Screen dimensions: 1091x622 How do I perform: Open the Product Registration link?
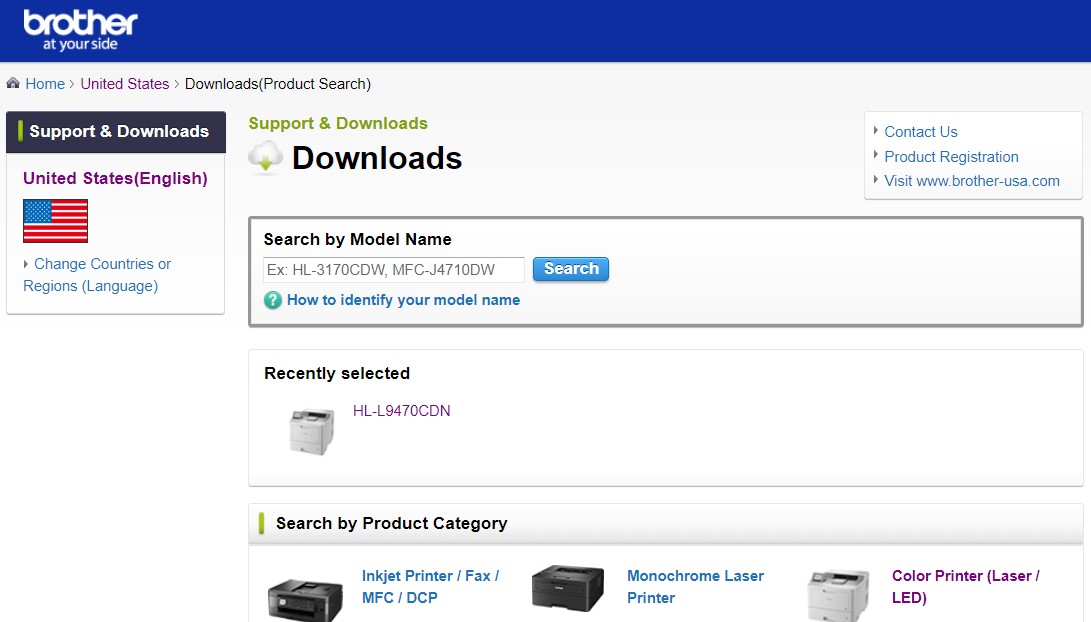point(951,157)
